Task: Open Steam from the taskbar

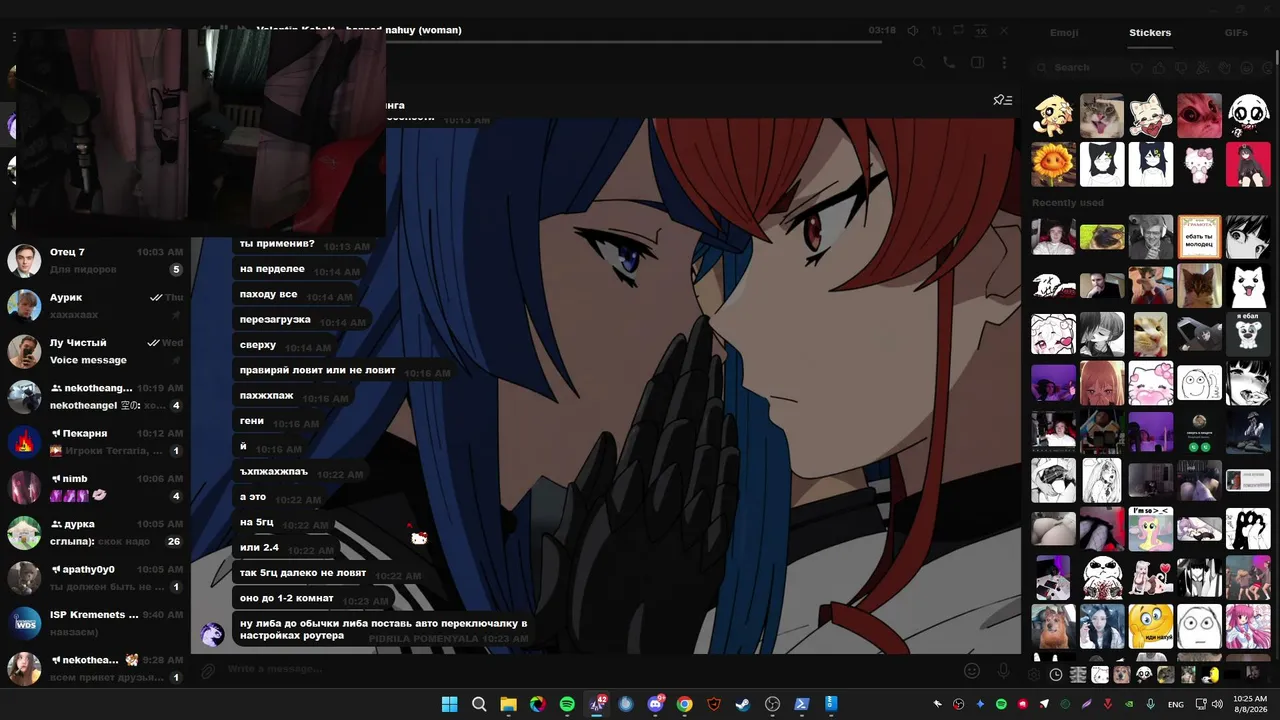Action: pyautogui.click(x=743, y=704)
